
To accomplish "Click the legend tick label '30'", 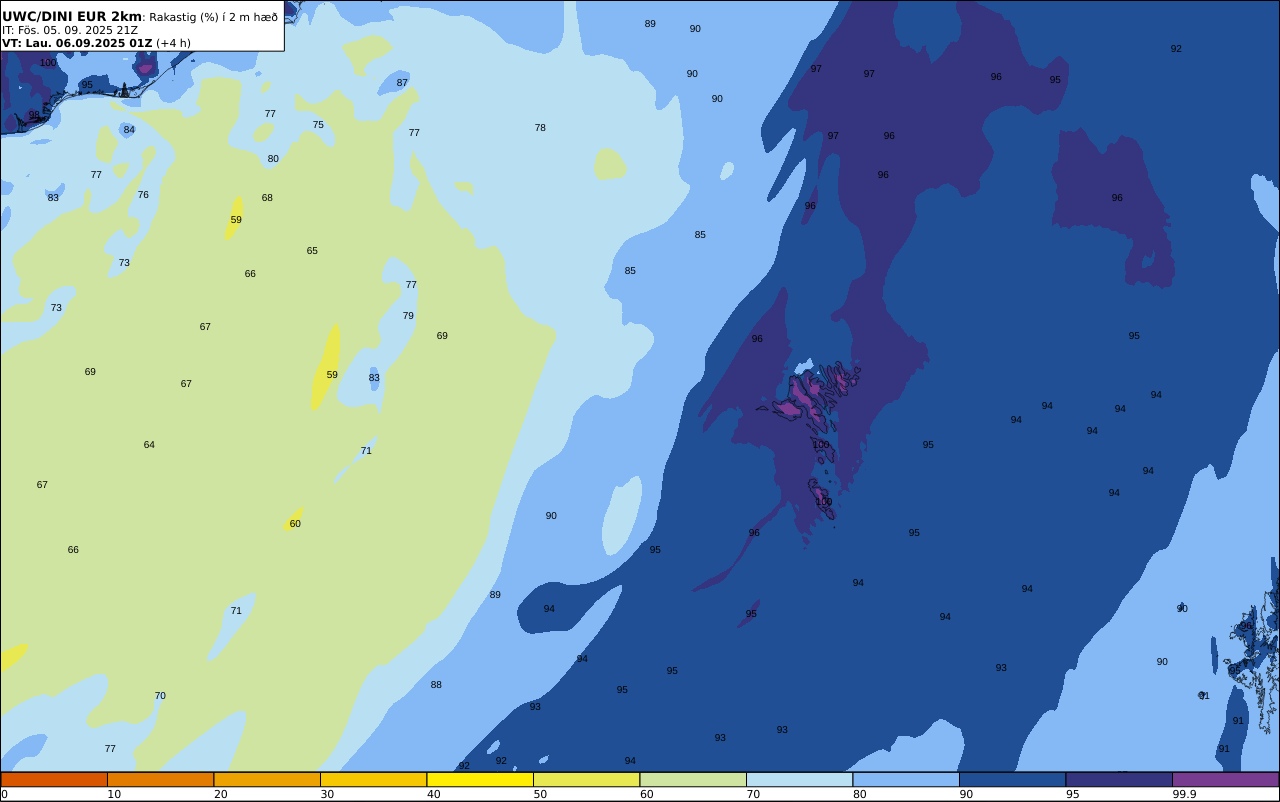I will pos(327,794).
